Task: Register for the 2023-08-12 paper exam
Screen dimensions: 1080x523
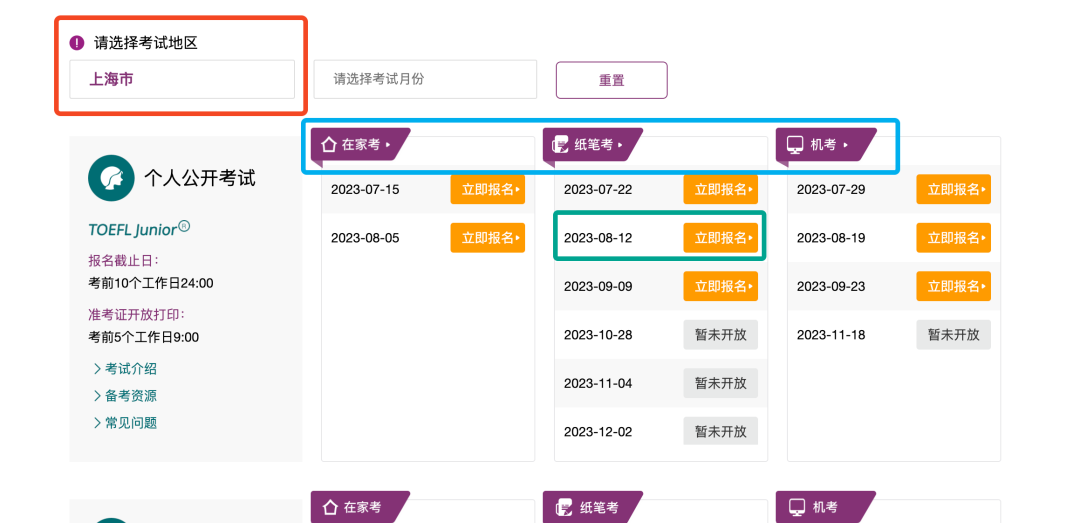Action: point(720,238)
